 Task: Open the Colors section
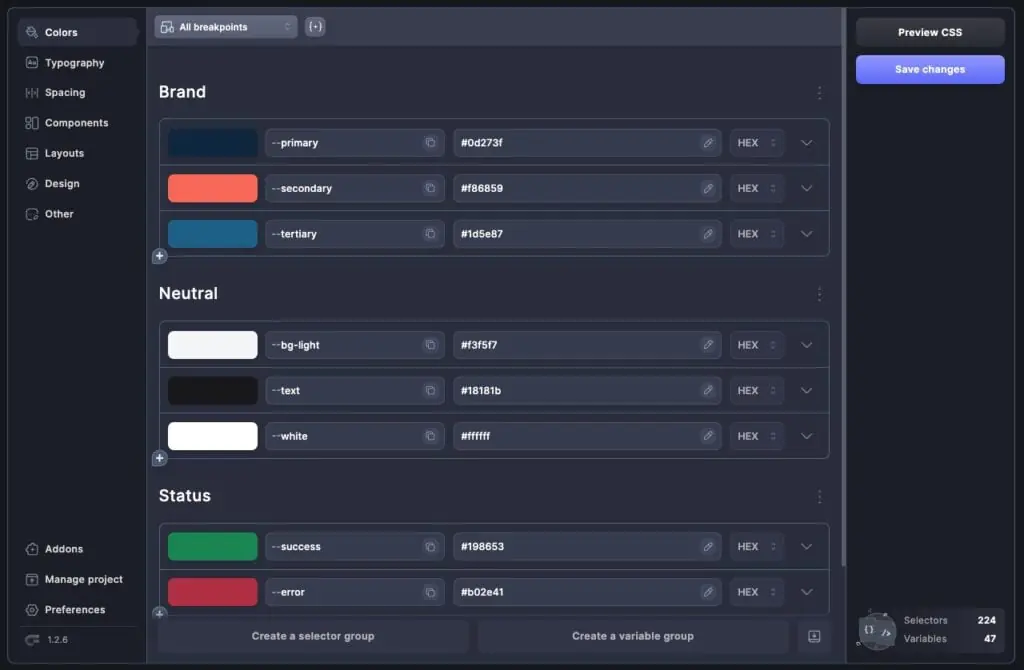click(x=77, y=32)
